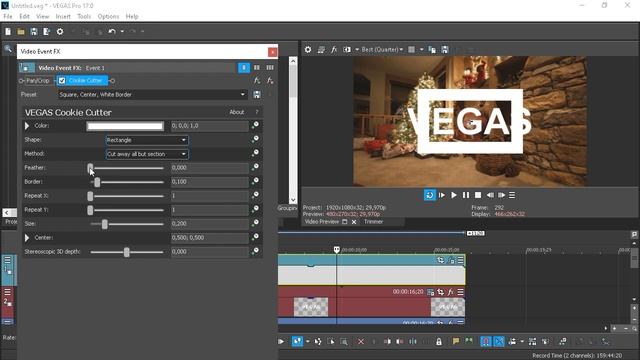Viewport: 640px width, 360px height.
Task: Animate the Shape parameter icon
Action: tap(256, 140)
